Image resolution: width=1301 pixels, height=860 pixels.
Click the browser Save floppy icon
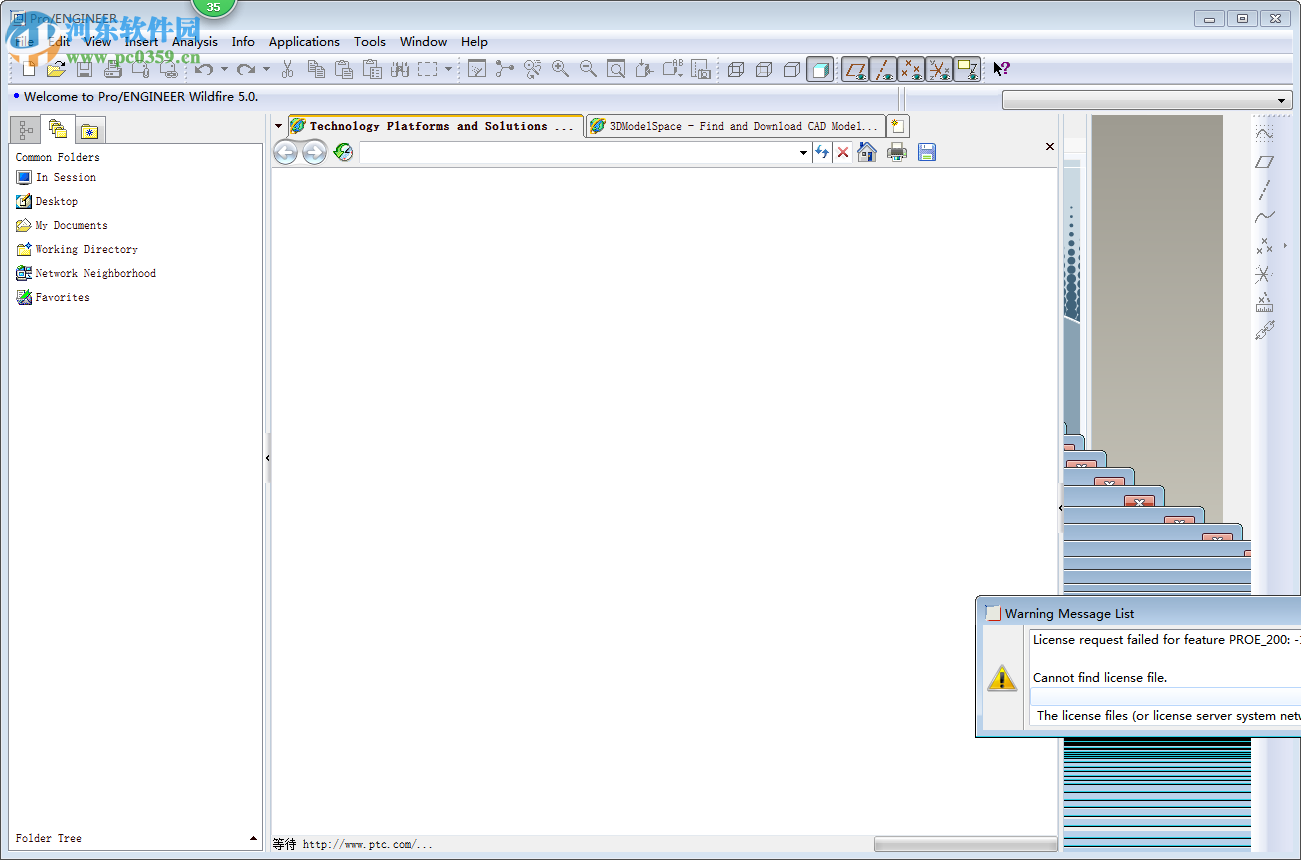[927, 152]
